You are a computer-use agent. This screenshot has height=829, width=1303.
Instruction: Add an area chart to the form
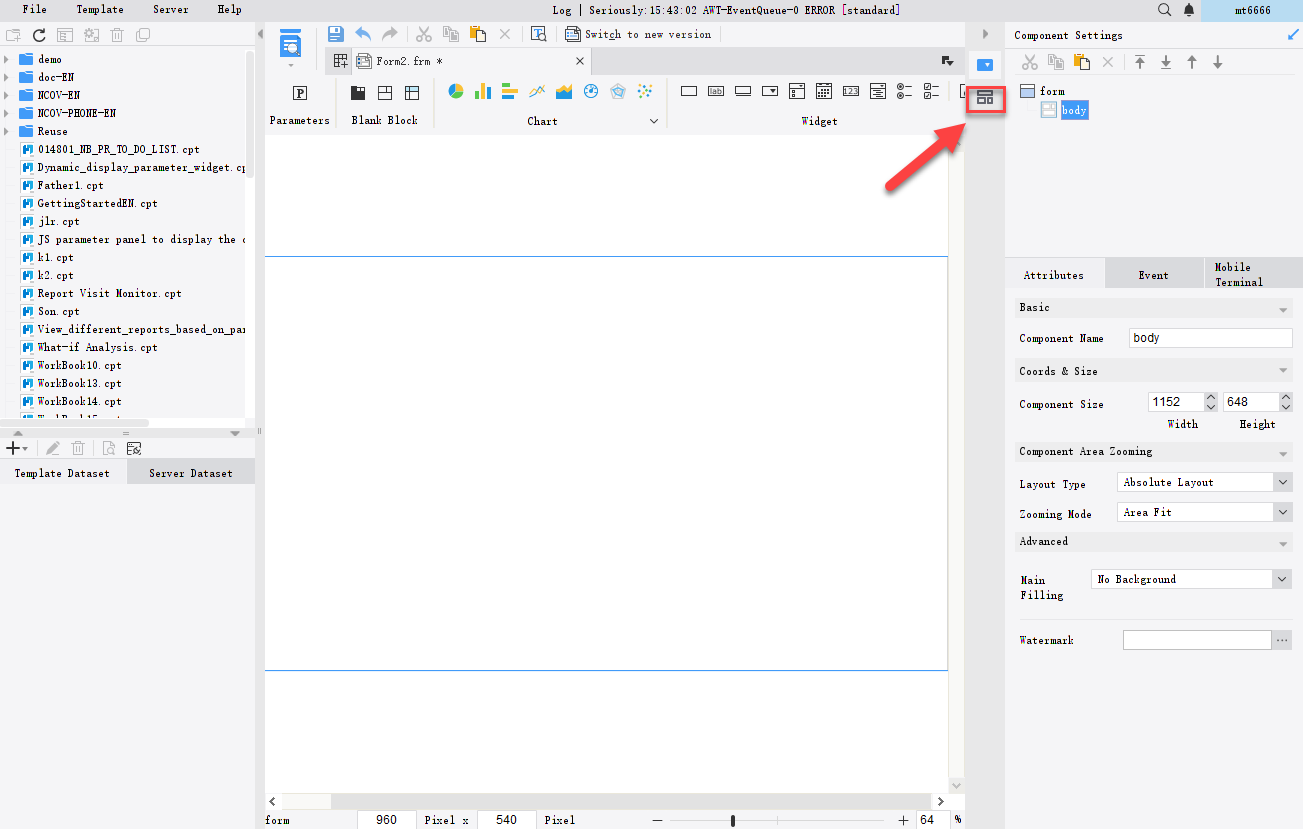click(x=564, y=91)
